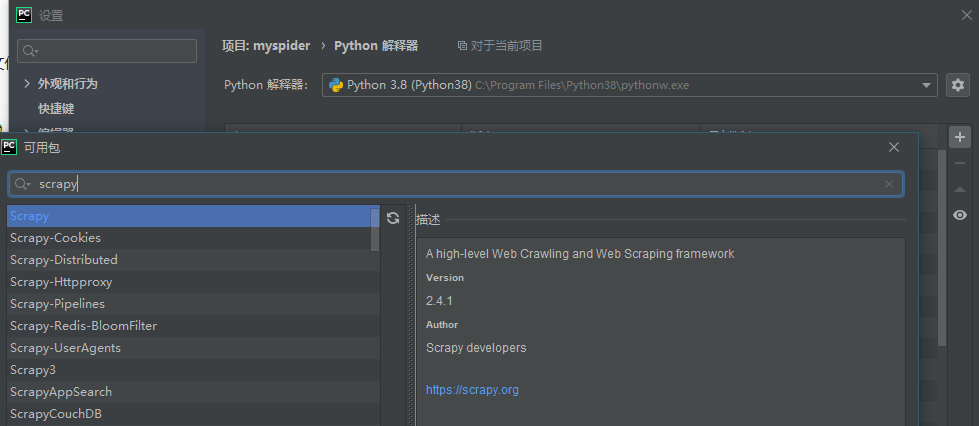The image size is (979, 426).
Task: Click Scrapy developers author text
Action: [x=476, y=347]
